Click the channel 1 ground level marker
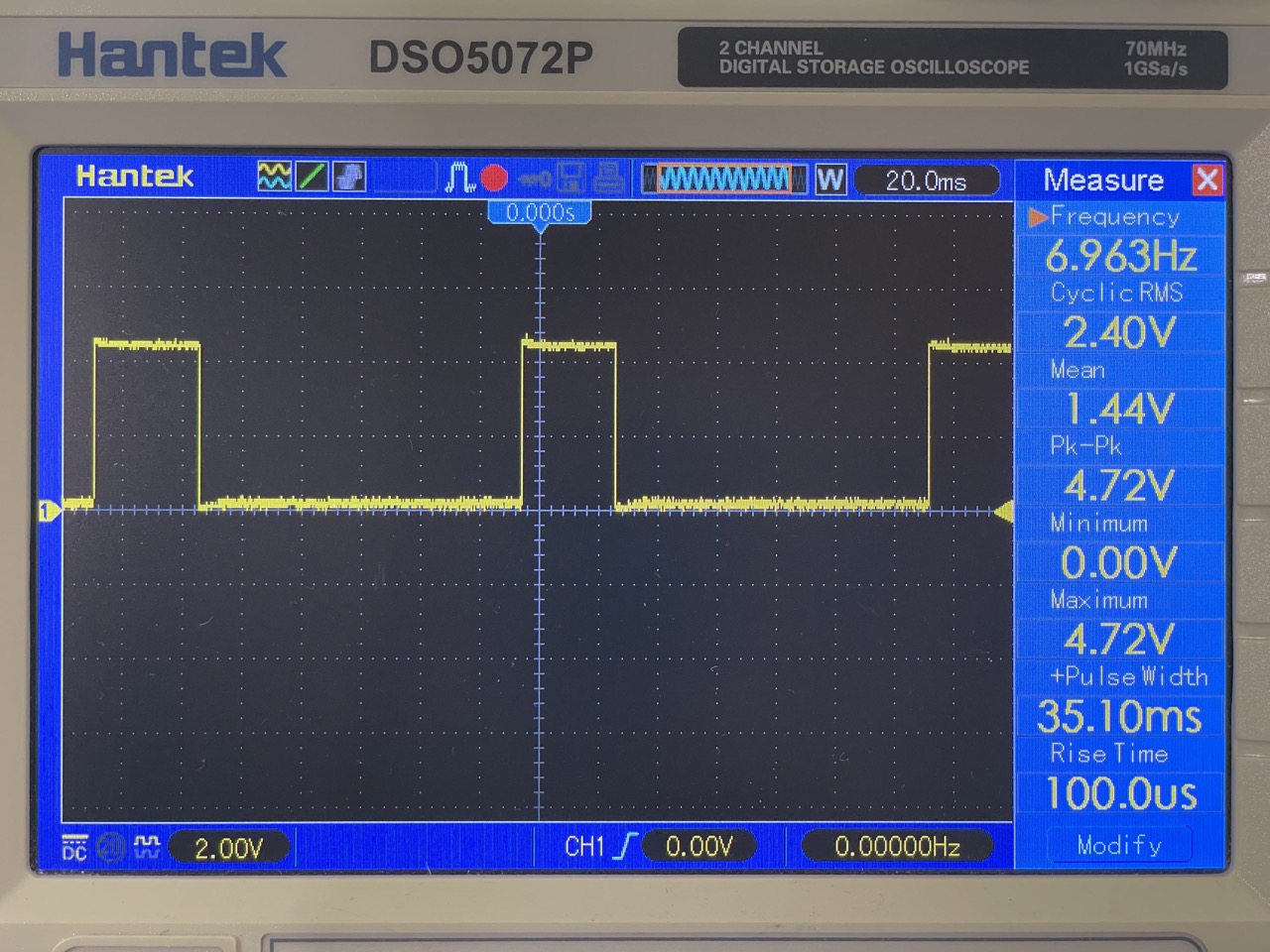 pyautogui.click(x=47, y=511)
